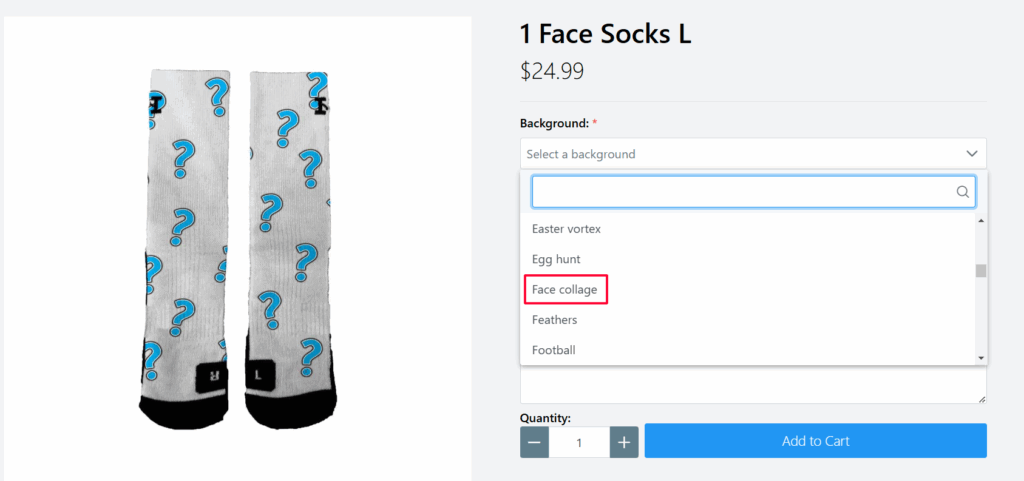1024x481 pixels.
Task: Choose Football from the dropdown list
Action: 553,350
